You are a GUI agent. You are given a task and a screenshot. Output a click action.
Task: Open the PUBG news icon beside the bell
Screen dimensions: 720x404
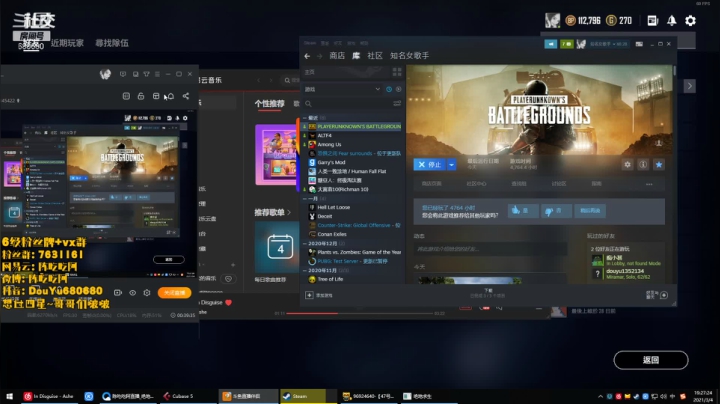coord(652,21)
